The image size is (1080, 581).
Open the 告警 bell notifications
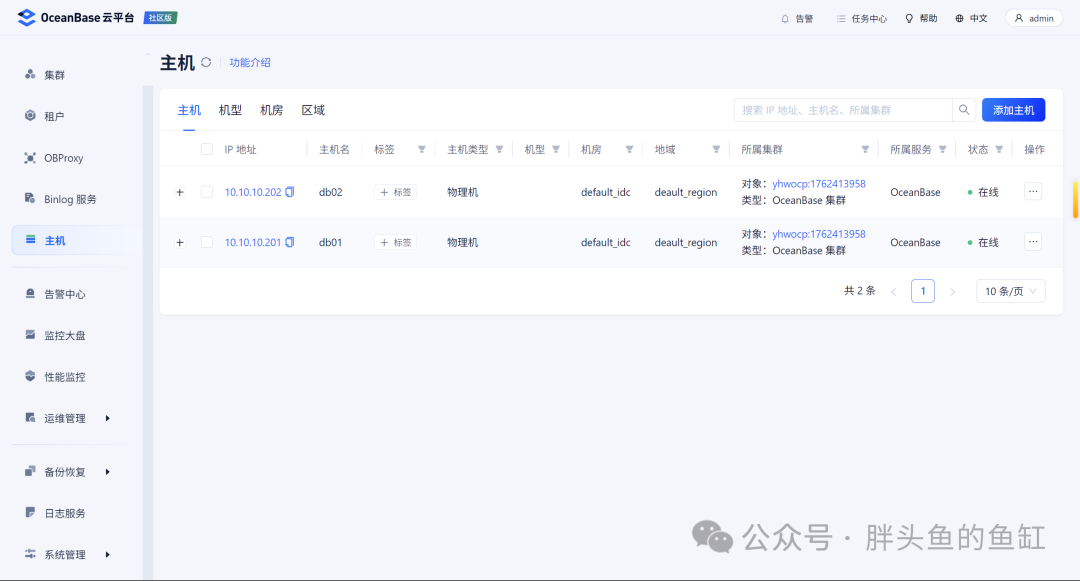[x=797, y=19]
